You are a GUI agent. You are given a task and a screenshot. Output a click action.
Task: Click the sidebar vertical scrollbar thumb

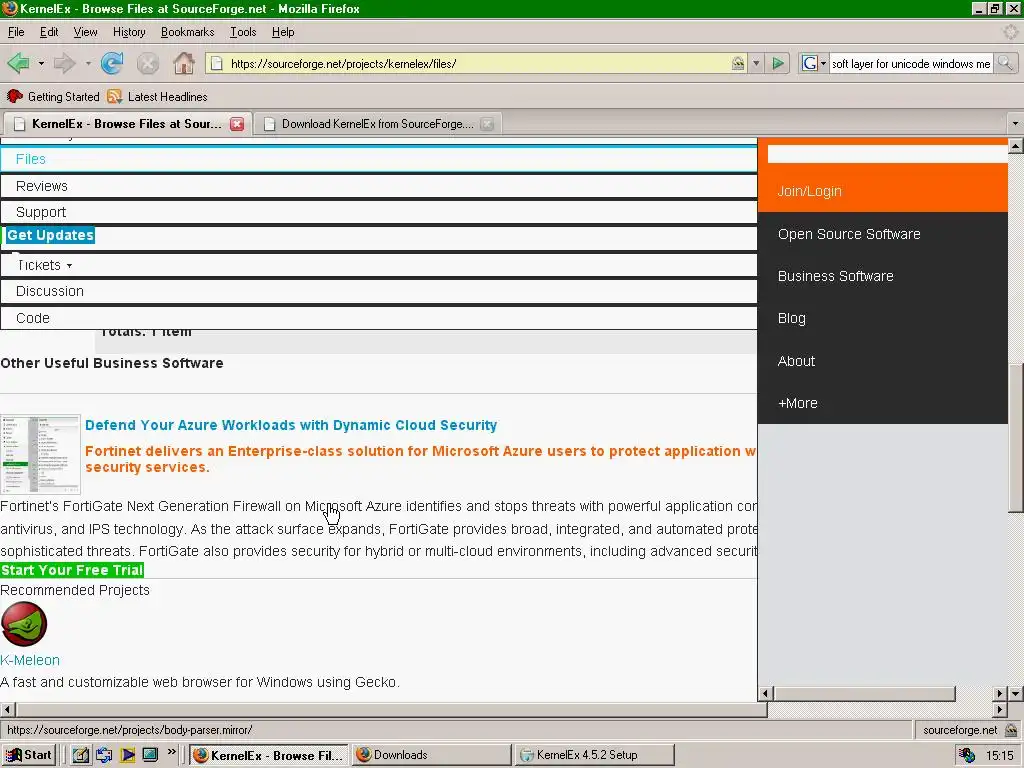(x=1016, y=438)
